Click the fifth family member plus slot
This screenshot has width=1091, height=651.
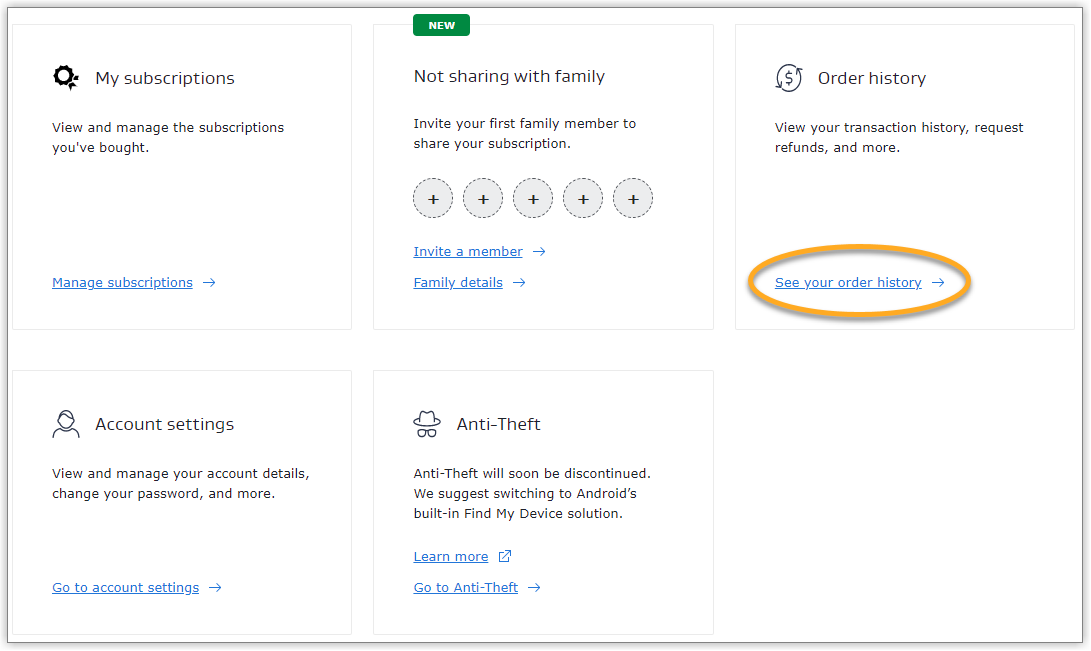(633, 199)
